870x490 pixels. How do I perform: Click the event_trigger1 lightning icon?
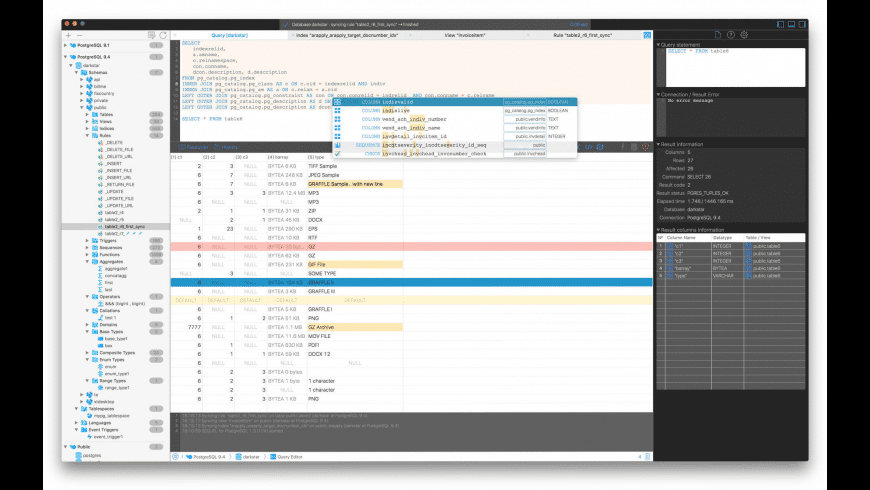click(x=89, y=437)
